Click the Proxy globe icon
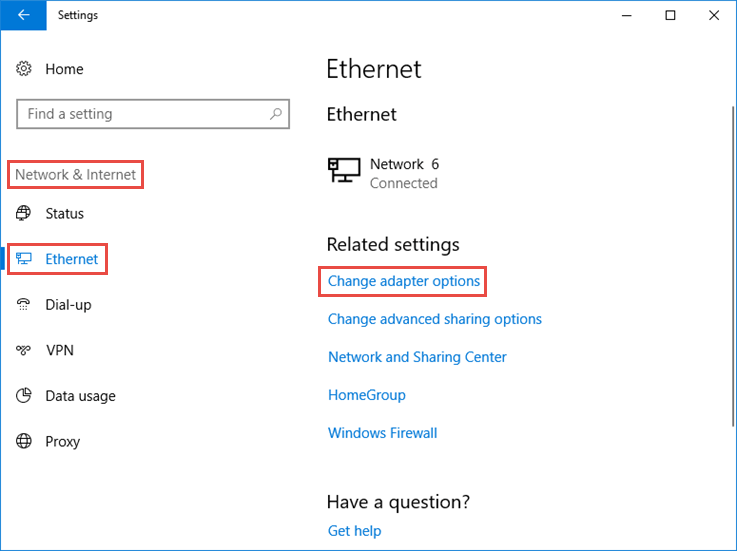This screenshot has width=737, height=551. (25, 441)
